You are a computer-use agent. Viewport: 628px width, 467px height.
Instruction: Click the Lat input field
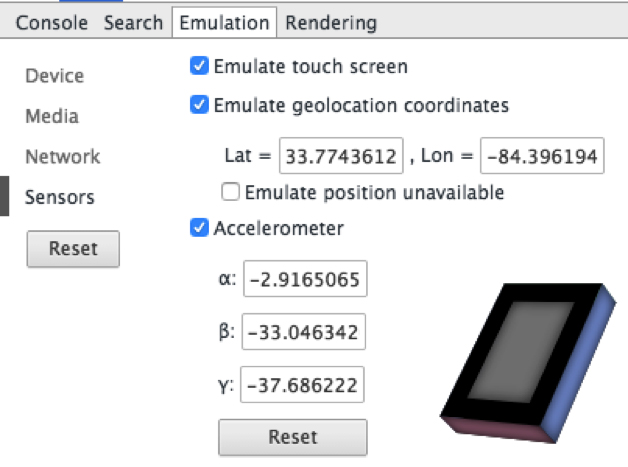click(x=341, y=157)
